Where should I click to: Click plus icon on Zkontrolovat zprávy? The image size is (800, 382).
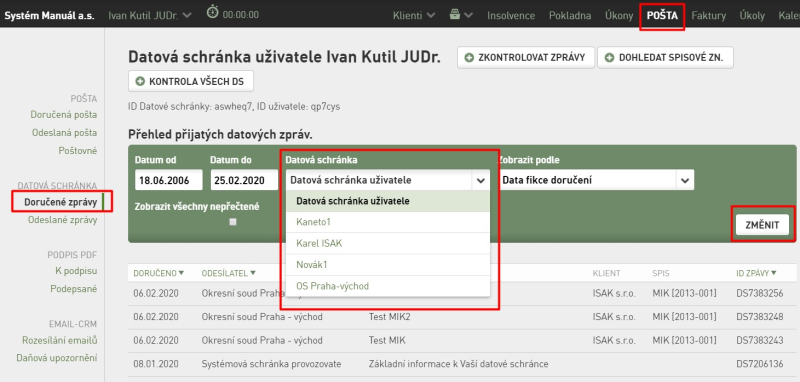pyautogui.click(x=469, y=58)
